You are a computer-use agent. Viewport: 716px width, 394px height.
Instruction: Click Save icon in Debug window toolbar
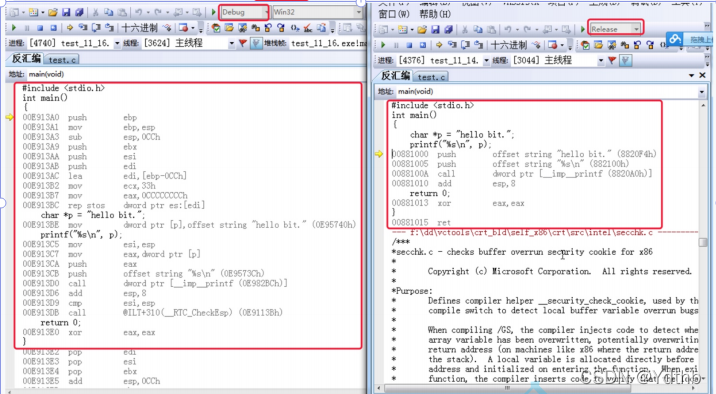[x=66, y=12]
